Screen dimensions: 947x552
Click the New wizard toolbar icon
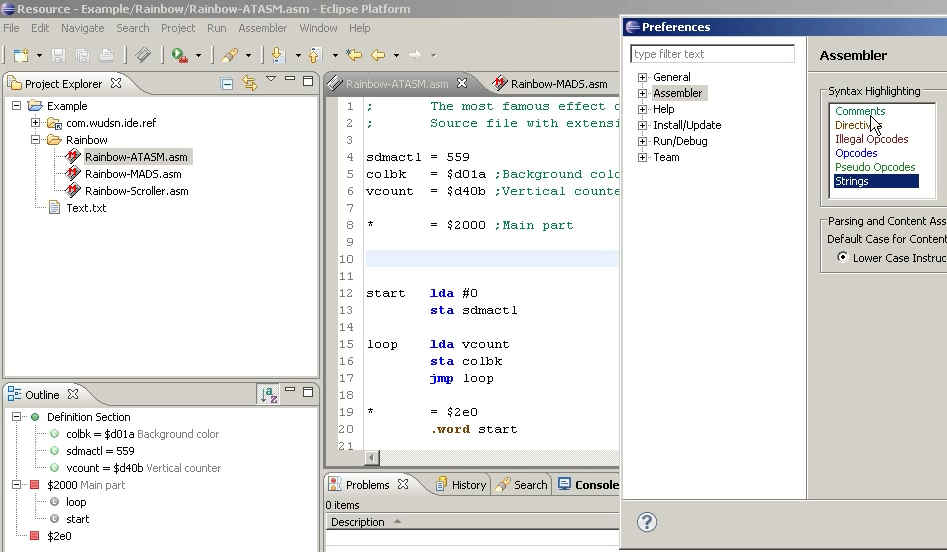coord(21,56)
